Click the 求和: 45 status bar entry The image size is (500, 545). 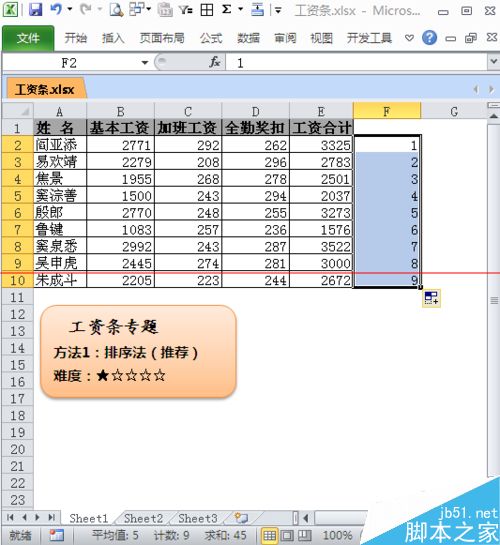(226, 536)
